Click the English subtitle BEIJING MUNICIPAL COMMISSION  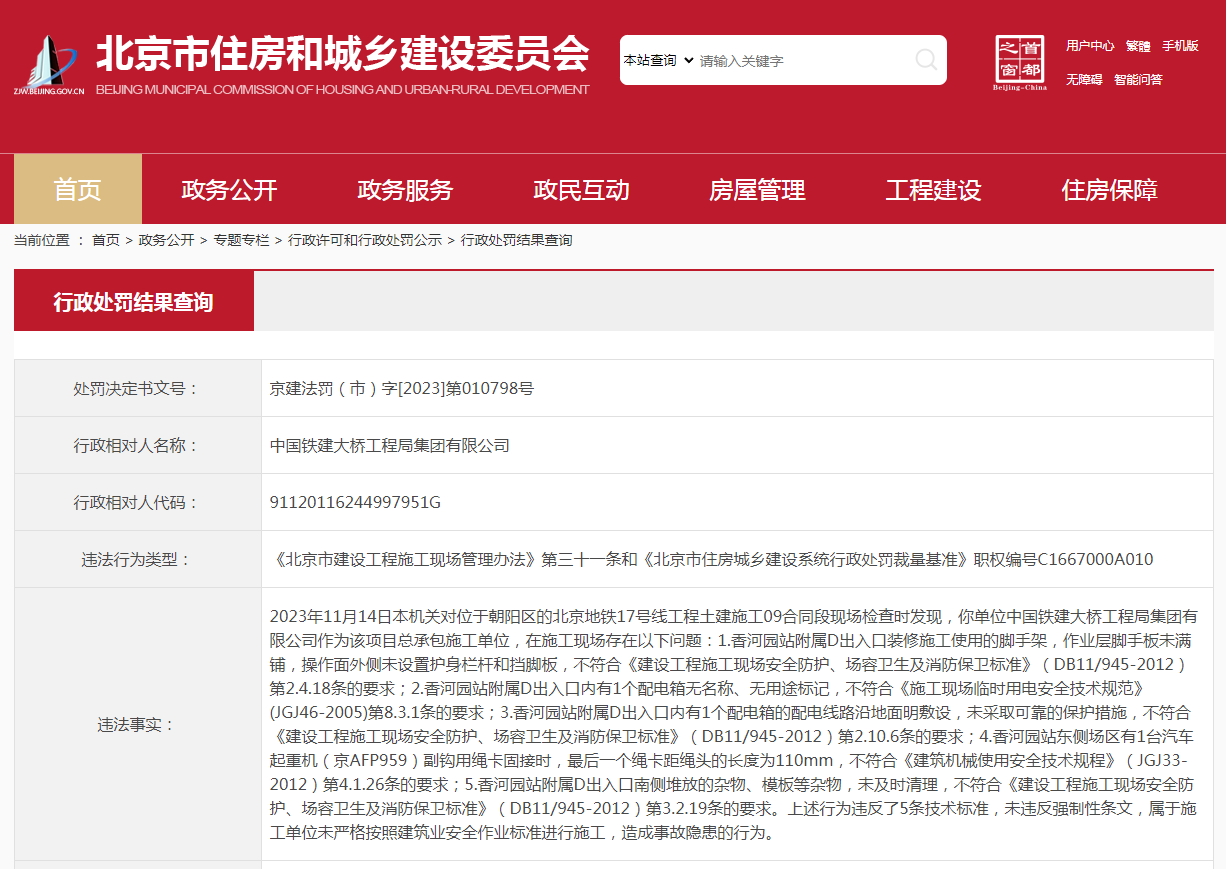pos(343,90)
